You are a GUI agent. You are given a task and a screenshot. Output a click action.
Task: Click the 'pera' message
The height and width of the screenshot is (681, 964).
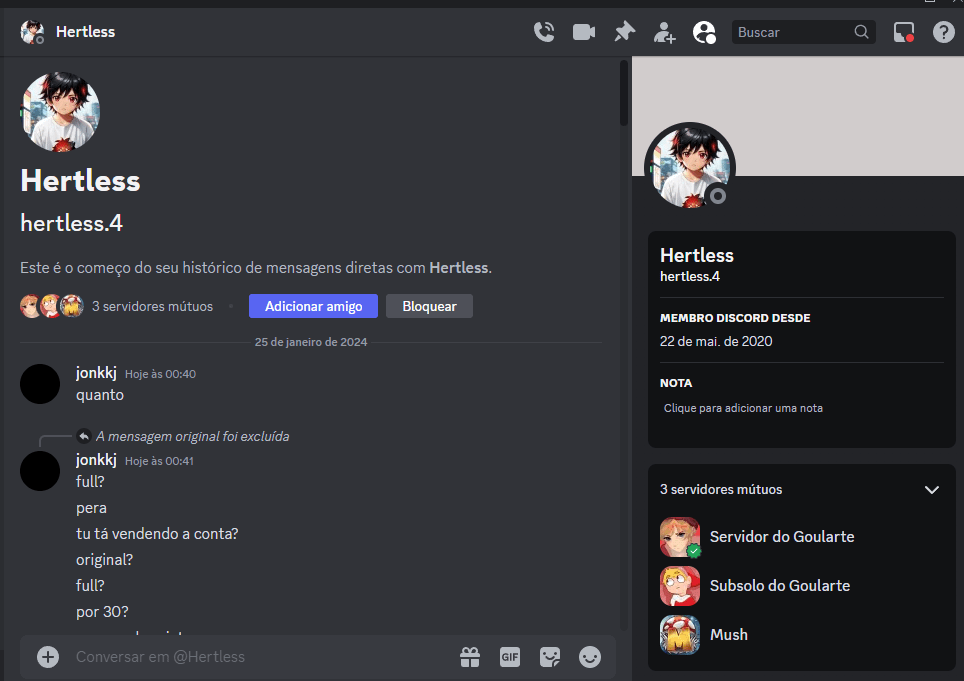pyautogui.click(x=91, y=508)
